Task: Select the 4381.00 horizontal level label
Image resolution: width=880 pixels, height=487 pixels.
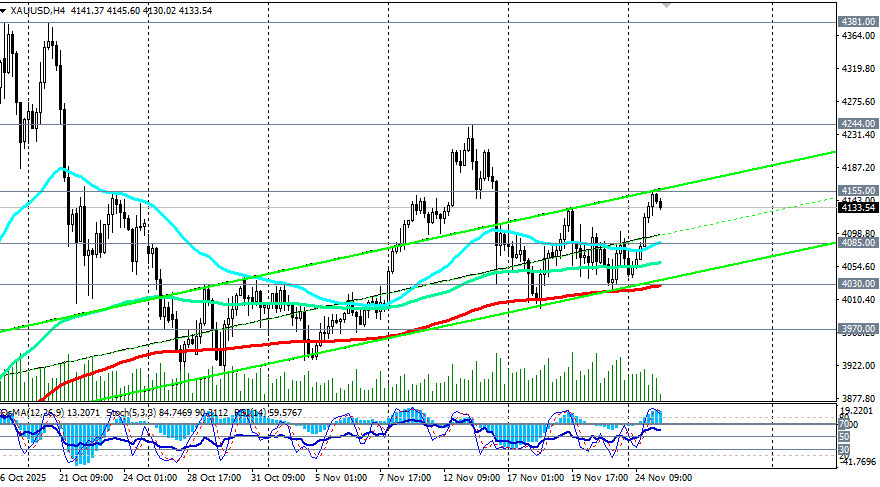Action: 858,22
